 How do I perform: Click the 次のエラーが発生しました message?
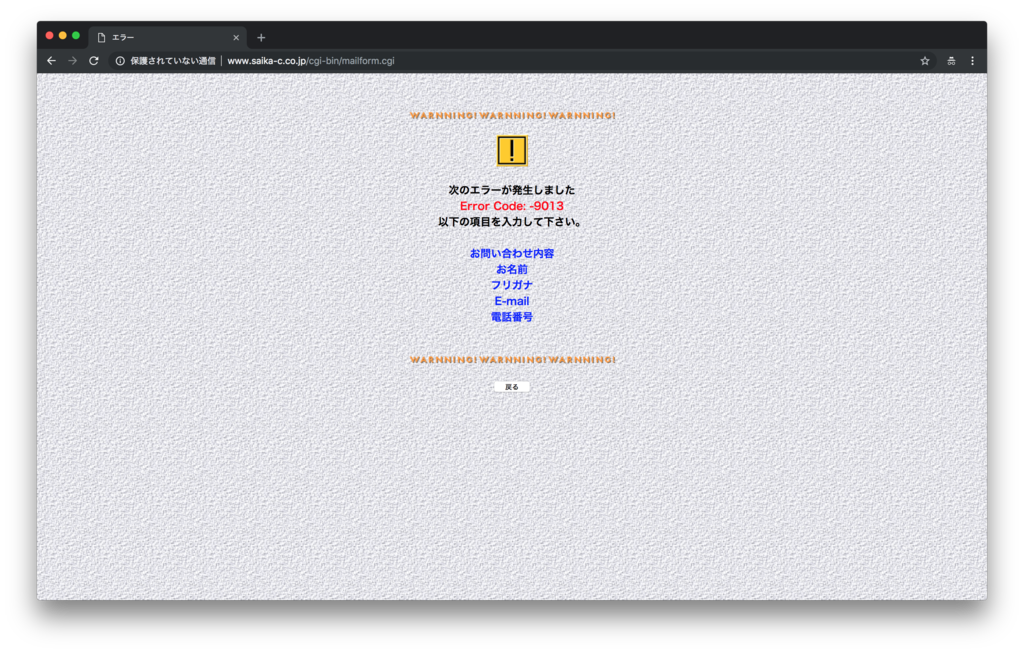(x=512, y=190)
